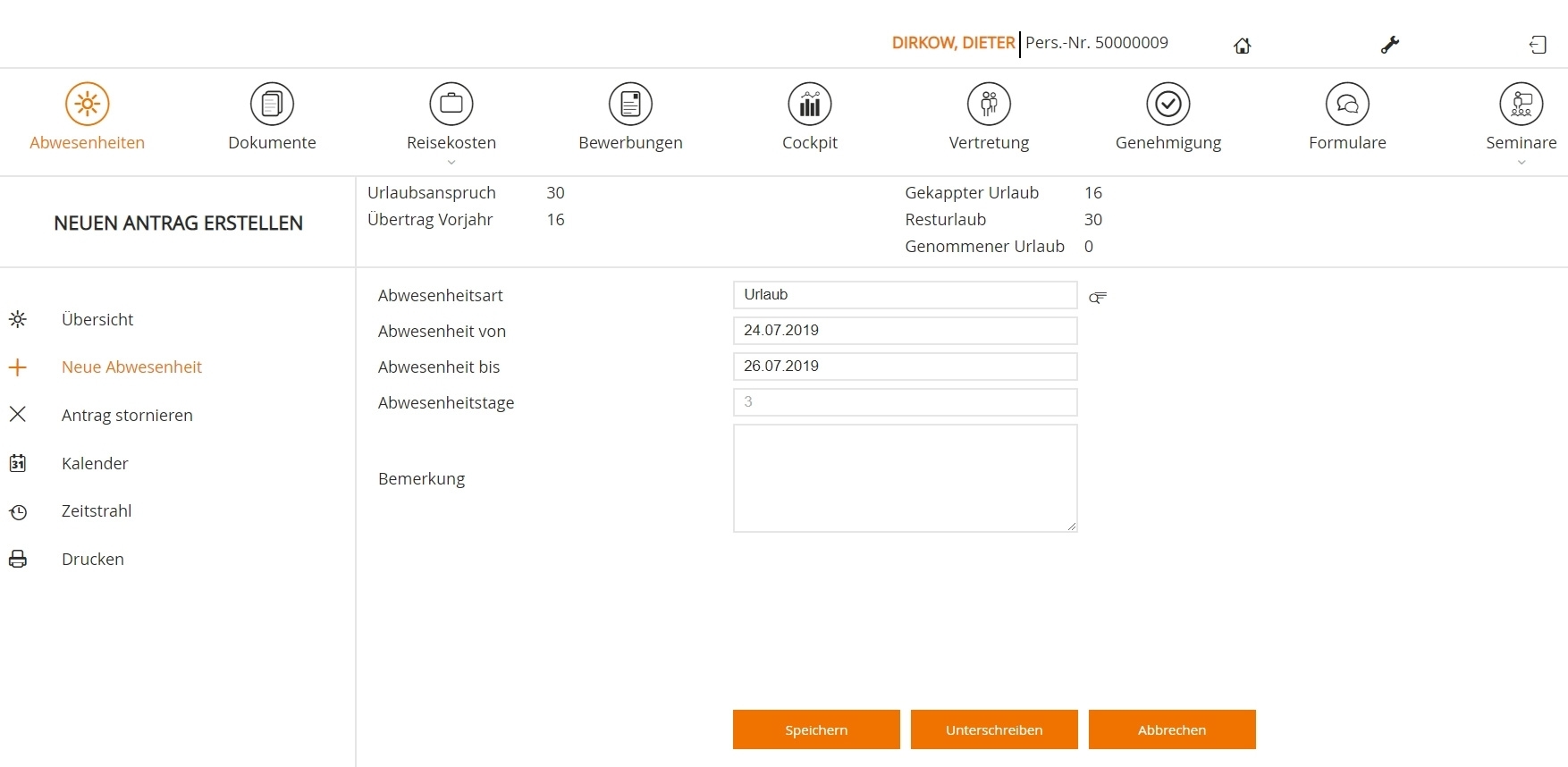Open value help next to Abwesenheitsart
Image resolution: width=1568 pixels, height=767 pixels.
[x=1098, y=297]
